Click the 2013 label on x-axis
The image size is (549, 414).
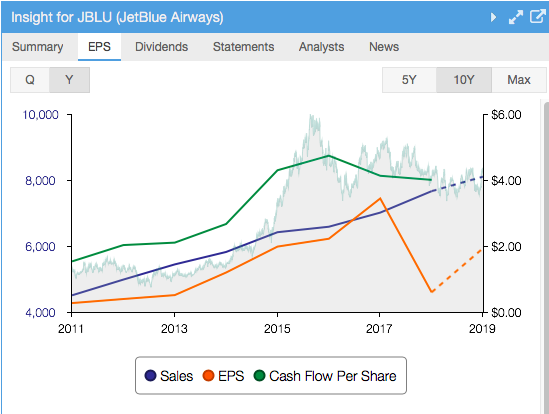[174, 329]
